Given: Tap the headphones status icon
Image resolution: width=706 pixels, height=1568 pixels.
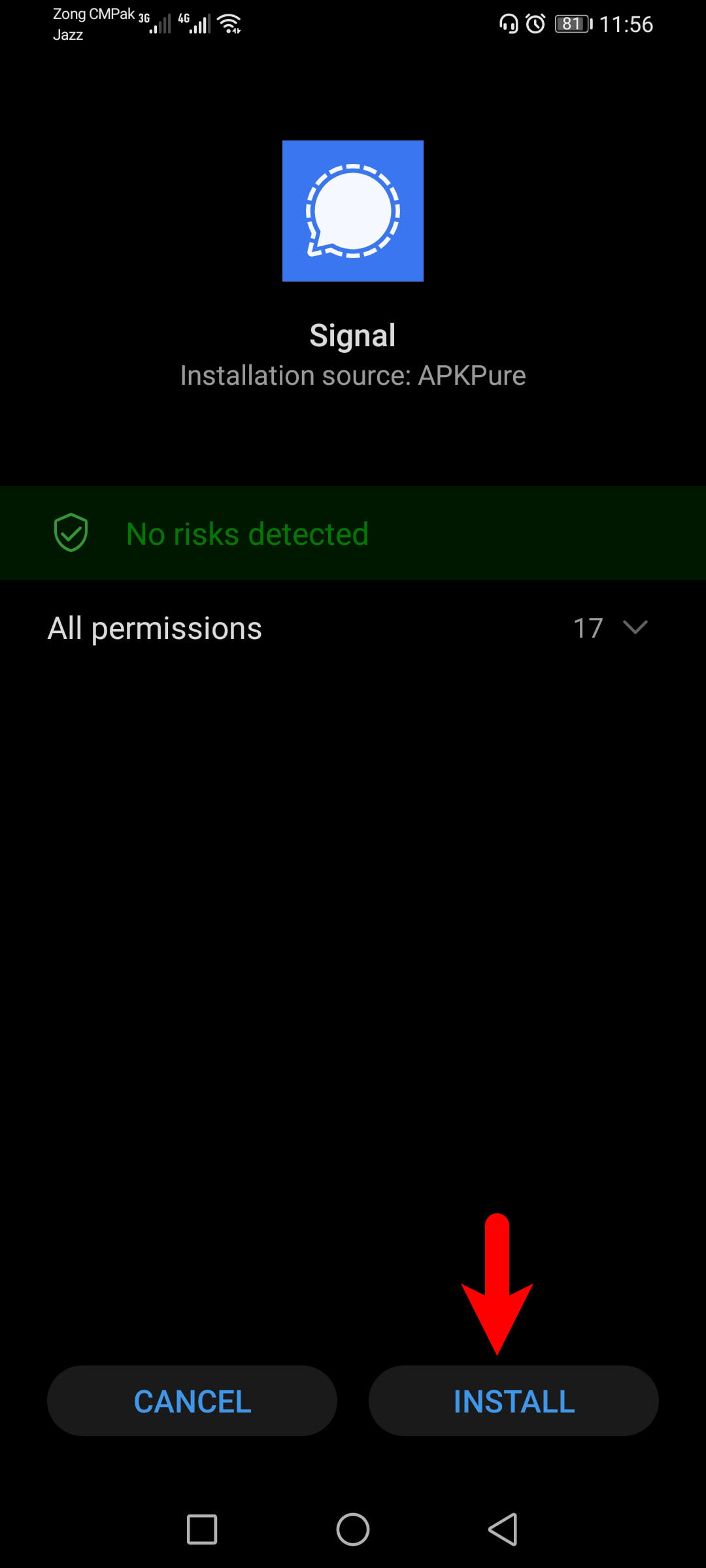Looking at the screenshot, I should 509,24.
